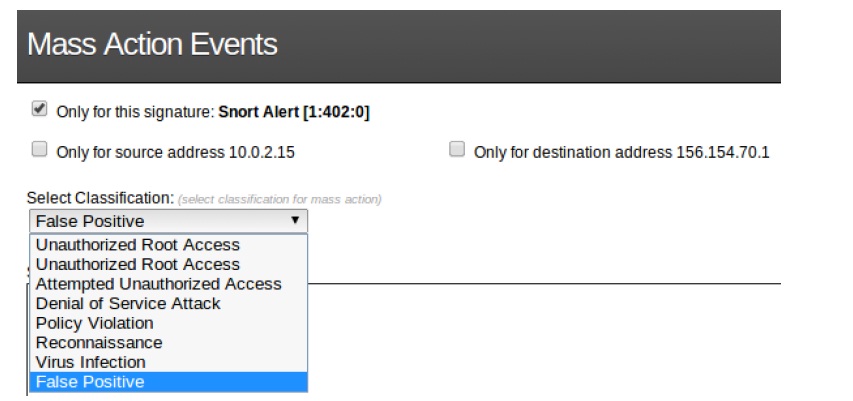Enable the destination address 156.154.70.1 checkbox

457,150
